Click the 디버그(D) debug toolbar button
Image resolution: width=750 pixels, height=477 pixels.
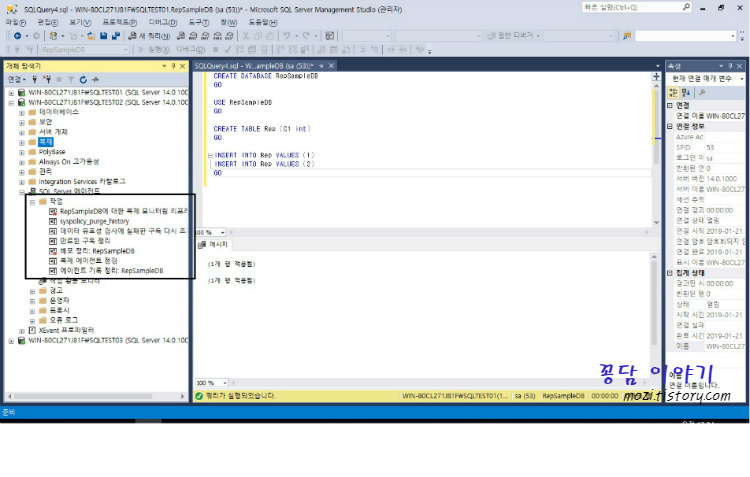190,50
